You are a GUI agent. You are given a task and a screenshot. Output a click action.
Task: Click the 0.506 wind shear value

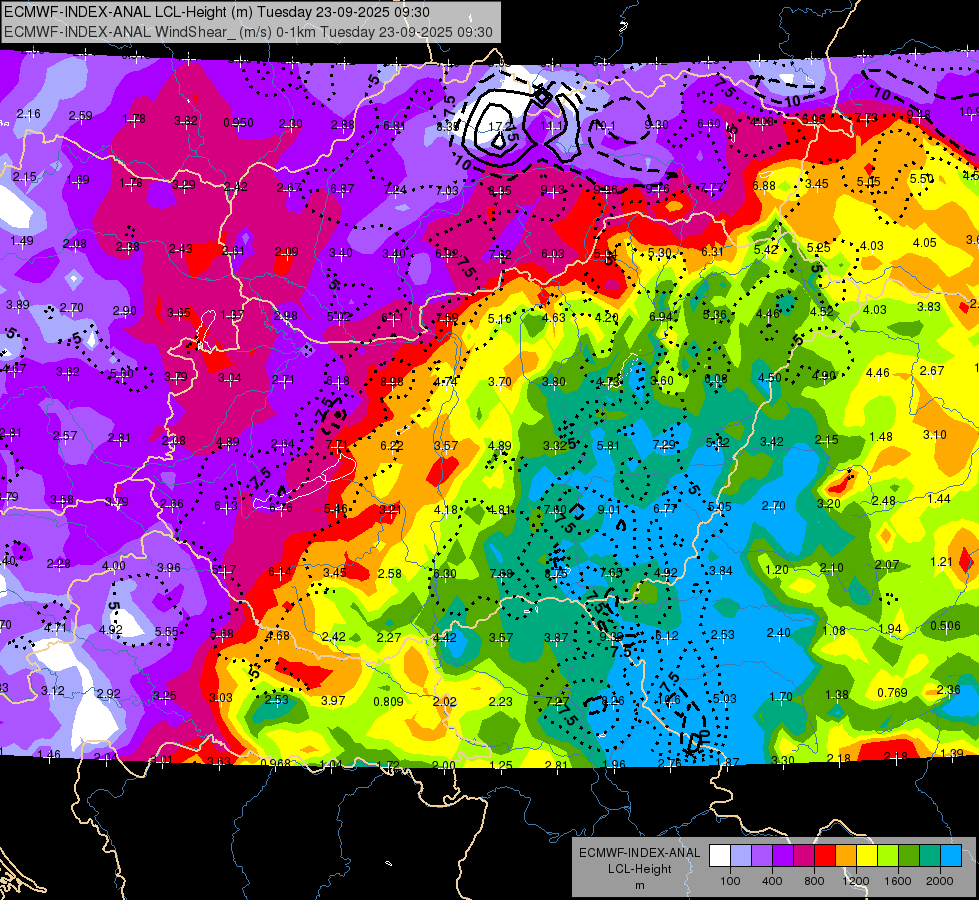point(945,626)
